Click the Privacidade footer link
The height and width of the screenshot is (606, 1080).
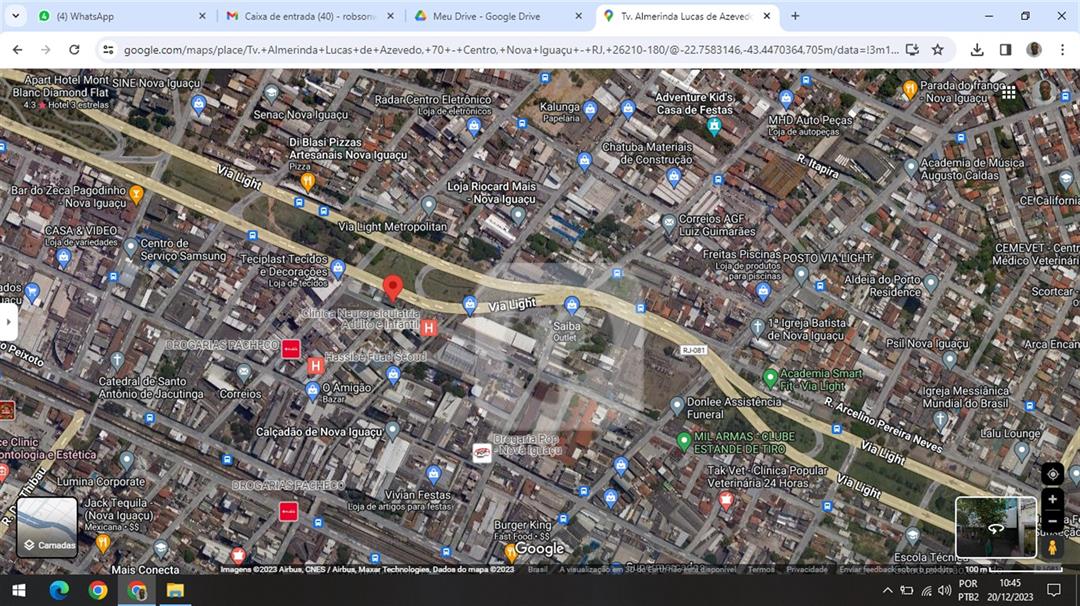[806, 569]
